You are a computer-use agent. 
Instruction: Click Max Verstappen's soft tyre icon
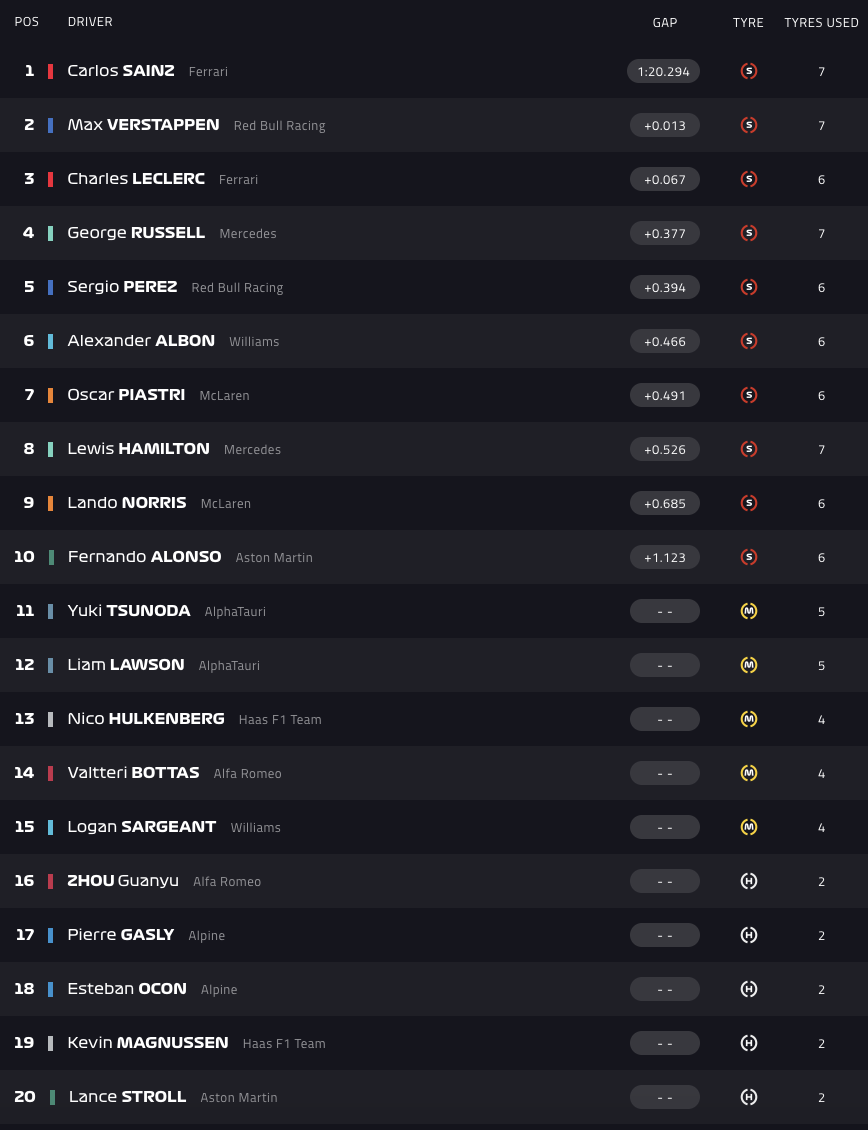pos(749,125)
